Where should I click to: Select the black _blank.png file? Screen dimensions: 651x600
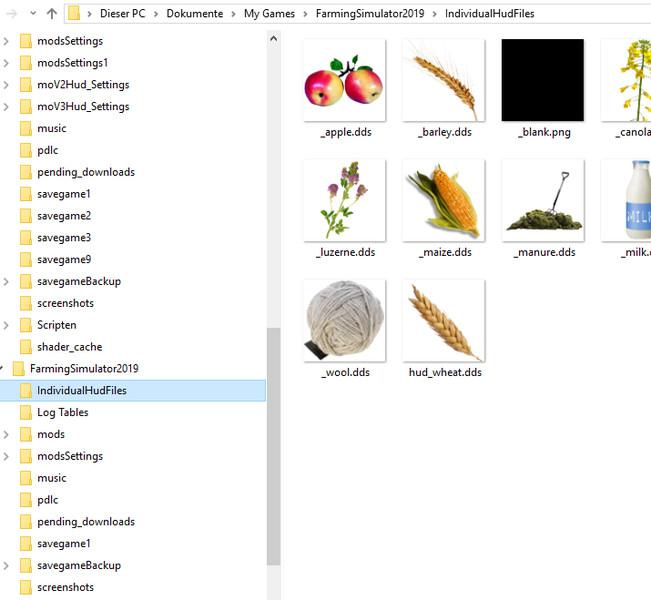pos(542,81)
